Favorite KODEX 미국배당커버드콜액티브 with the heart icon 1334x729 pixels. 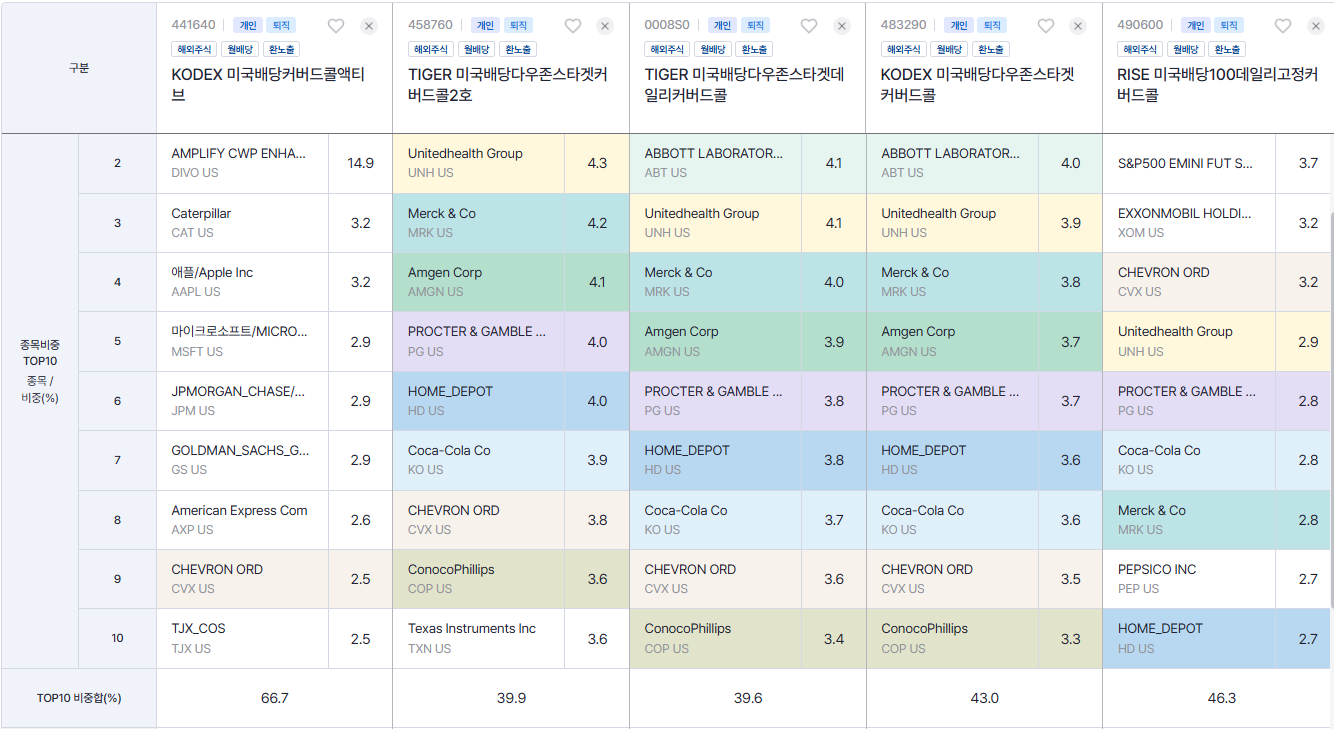[336, 26]
